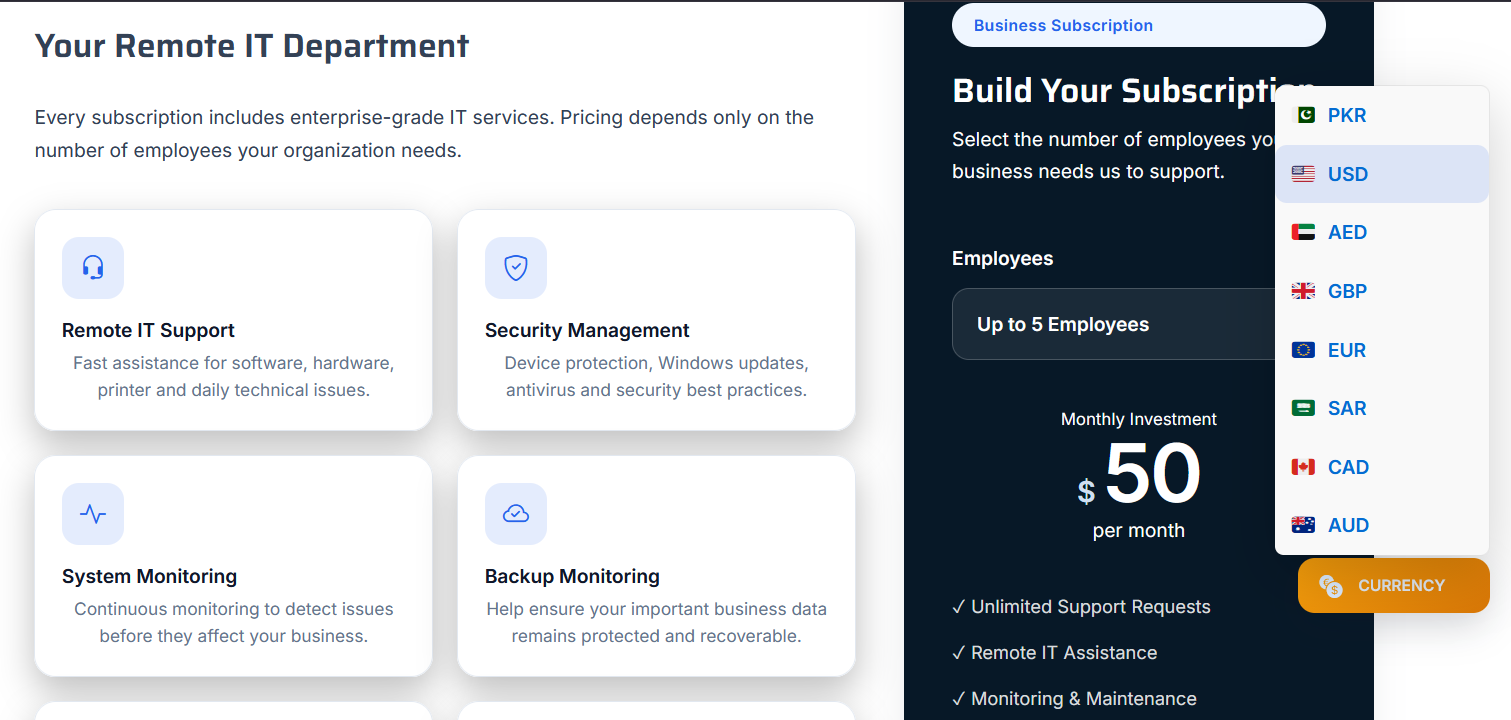
Task: Click the Pakistan flag icon beside PKR
Action: (1303, 115)
